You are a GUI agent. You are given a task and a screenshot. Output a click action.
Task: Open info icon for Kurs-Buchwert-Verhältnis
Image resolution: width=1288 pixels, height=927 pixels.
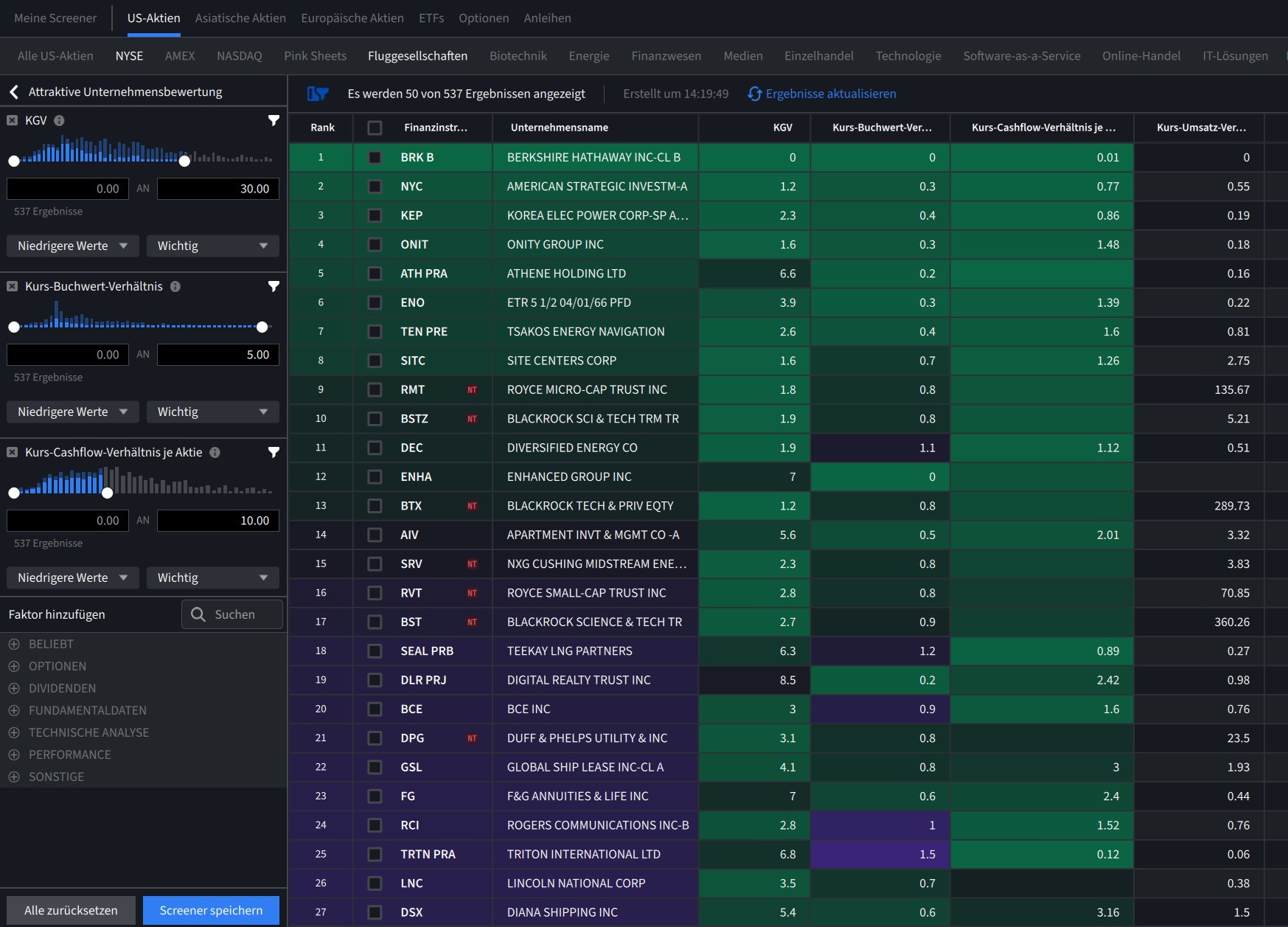175,286
